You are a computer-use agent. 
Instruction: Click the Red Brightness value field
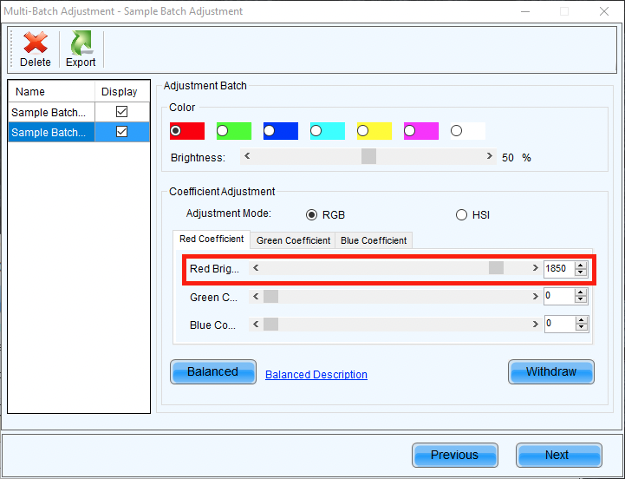point(558,269)
